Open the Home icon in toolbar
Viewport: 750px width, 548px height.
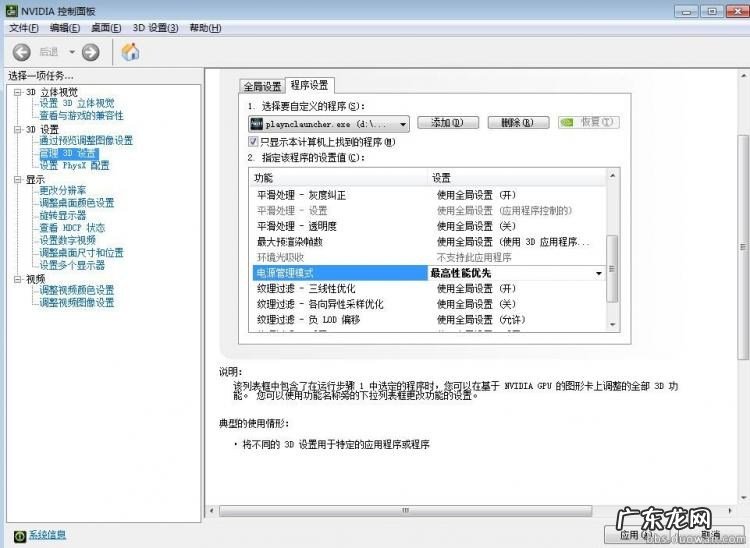(x=130, y=52)
